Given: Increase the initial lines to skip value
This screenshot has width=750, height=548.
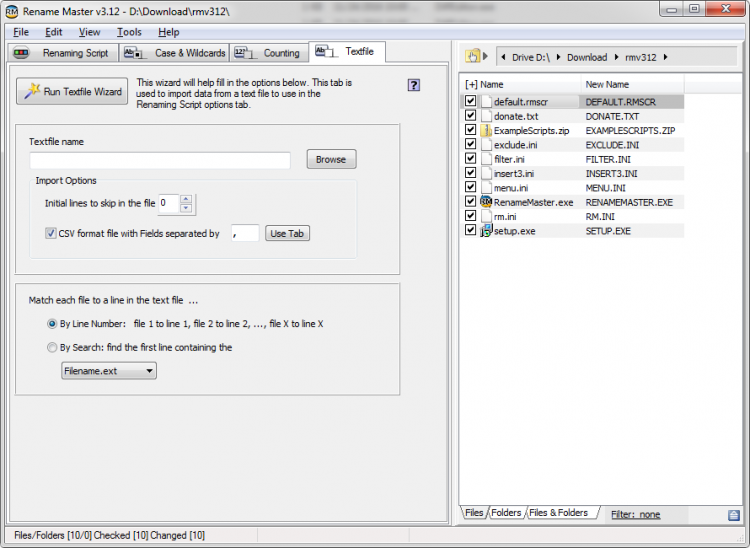Looking at the screenshot, I should (186, 199).
